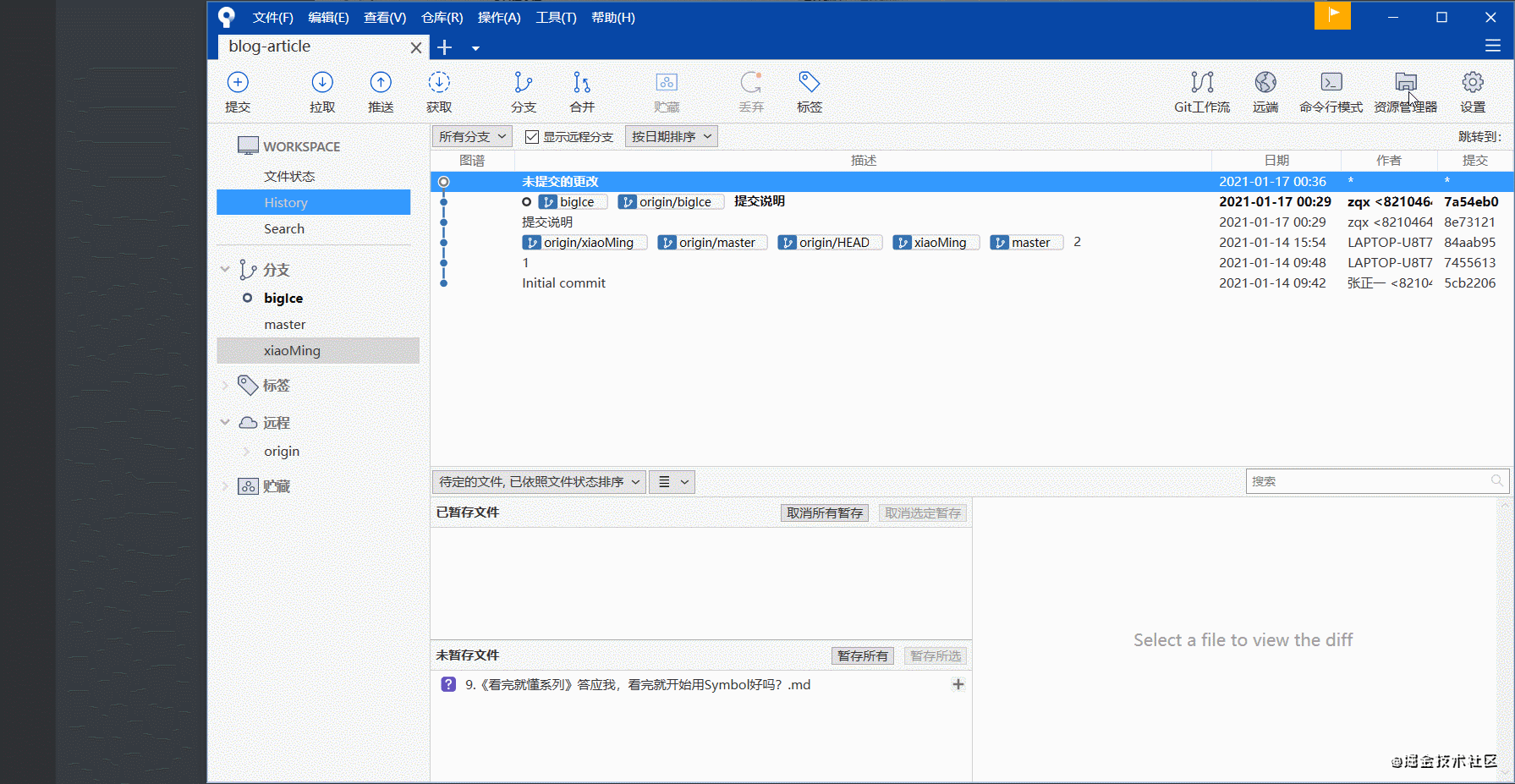This screenshot has width=1515, height=784.
Task: Open the 按日期排序 sort dropdown
Action: pos(672,136)
